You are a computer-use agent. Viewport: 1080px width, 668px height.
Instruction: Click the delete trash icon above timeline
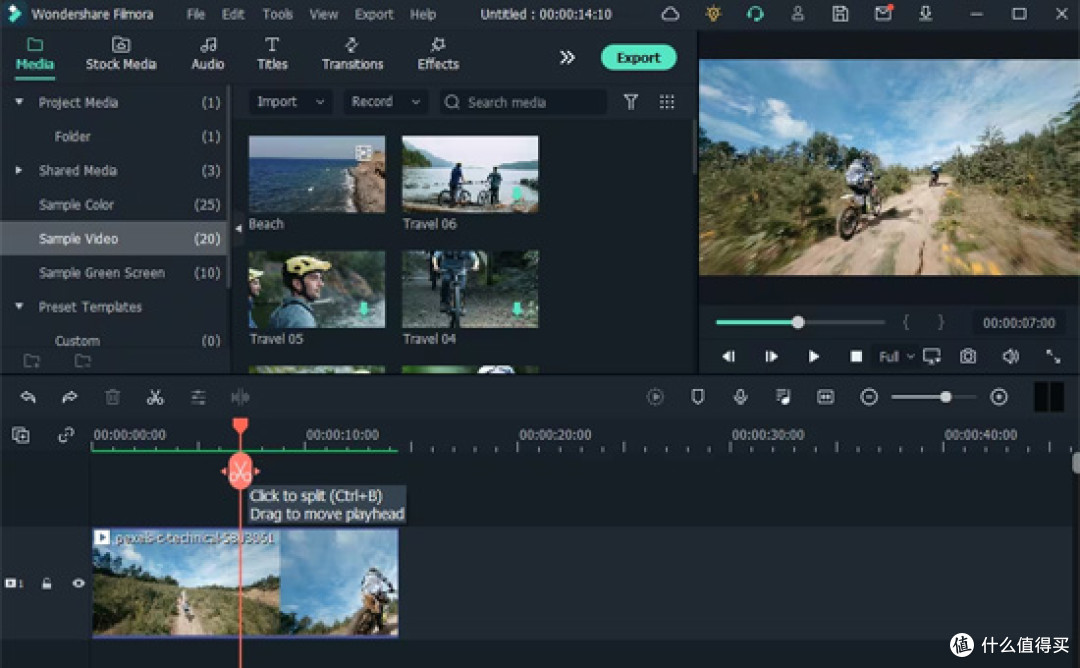(x=112, y=397)
